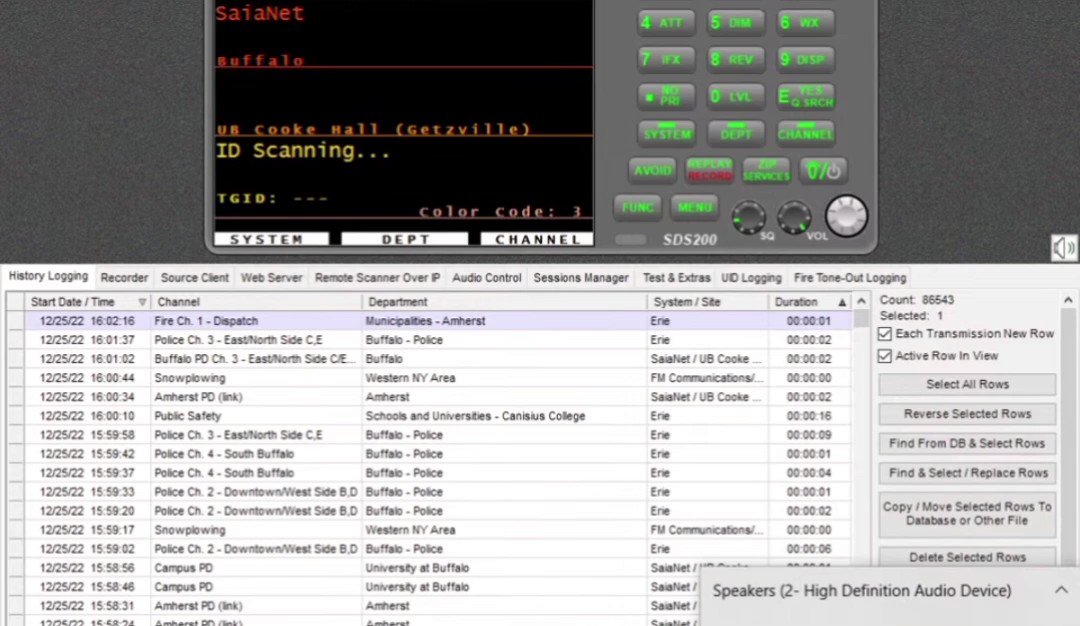
Task: Sort by the Department column header
Action: pyautogui.click(x=504, y=302)
